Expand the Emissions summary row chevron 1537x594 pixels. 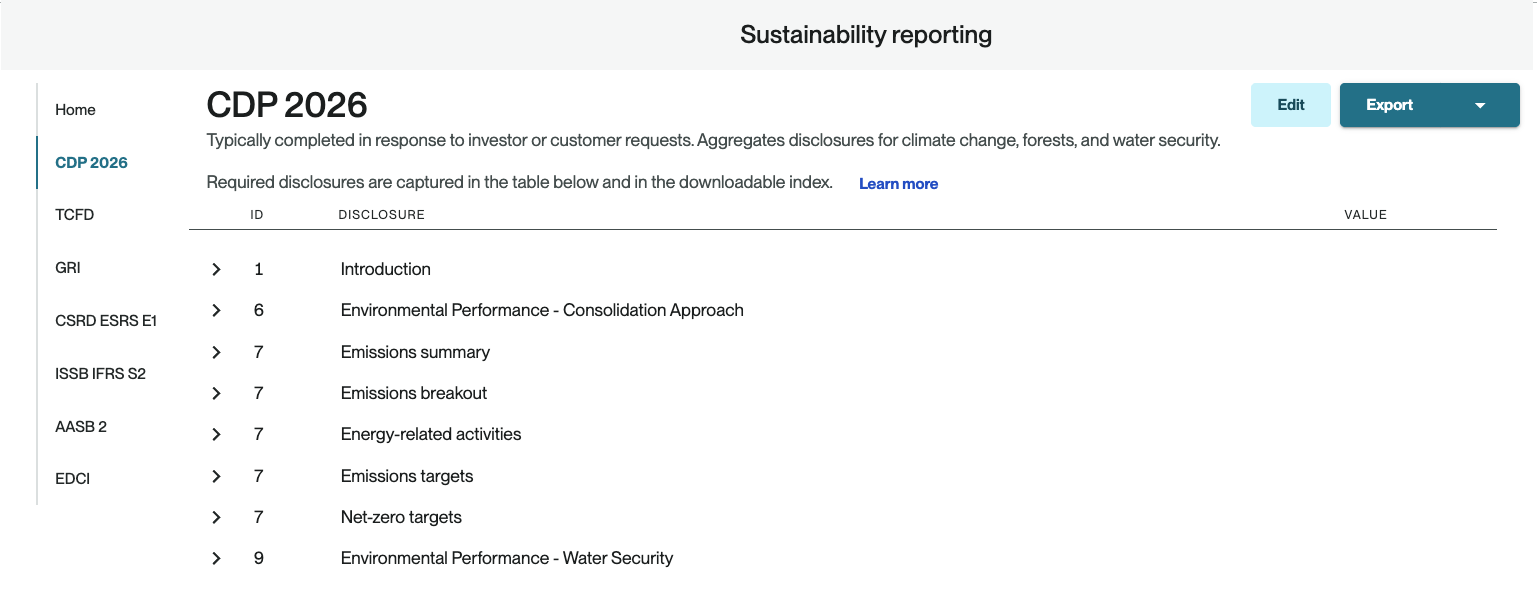216,352
